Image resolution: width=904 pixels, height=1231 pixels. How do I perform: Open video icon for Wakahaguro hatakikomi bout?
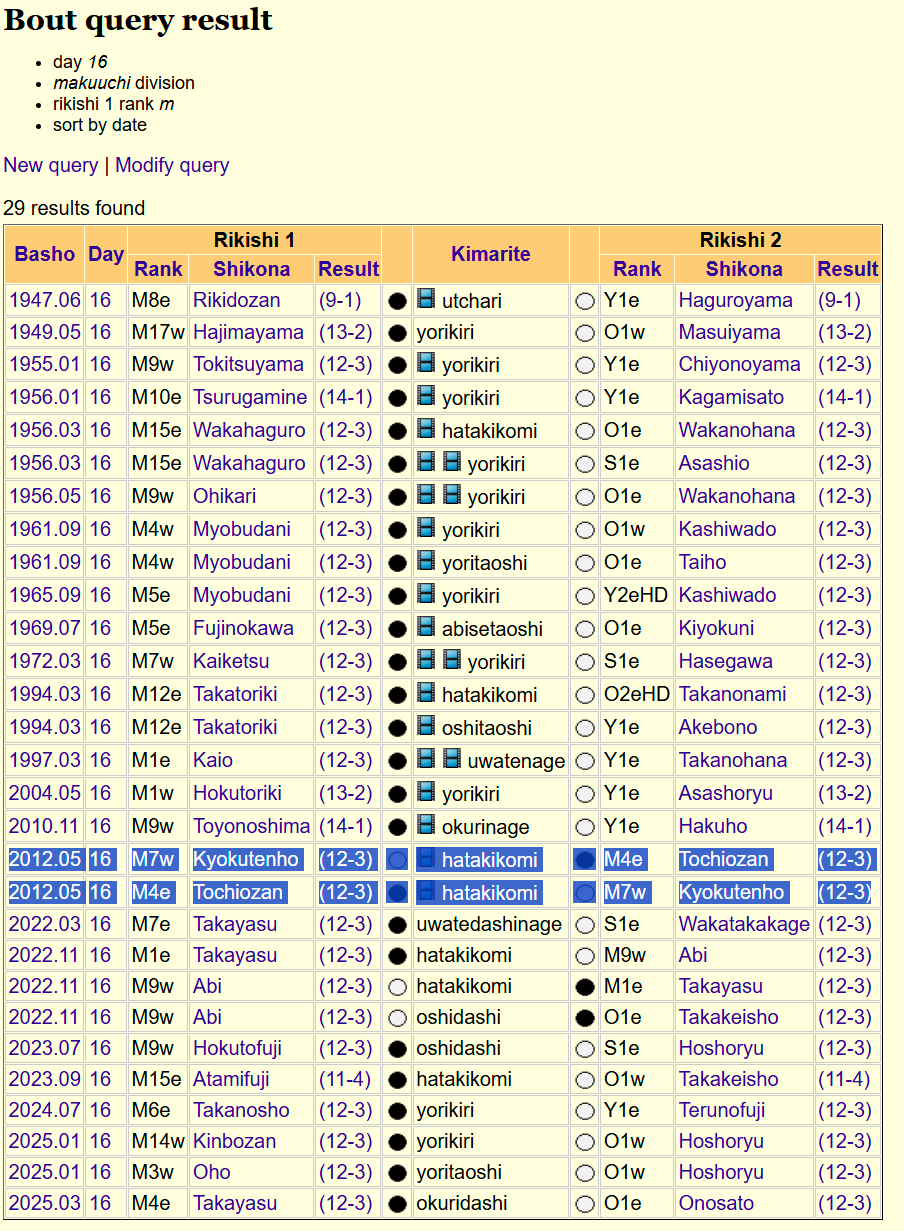(x=426, y=430)
